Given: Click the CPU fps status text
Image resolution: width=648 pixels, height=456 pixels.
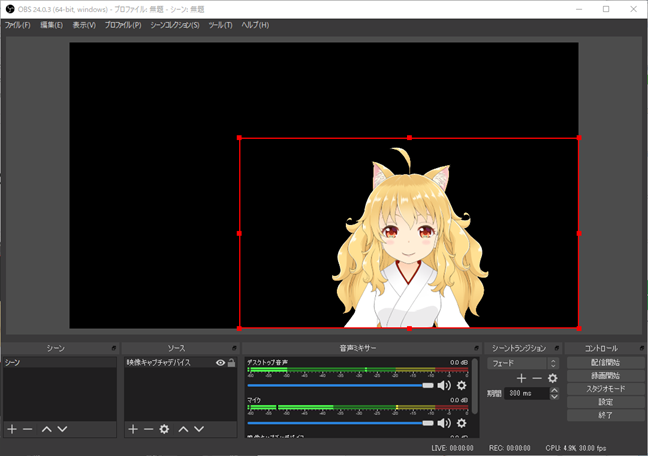Looking at the screenshot, I should coord(576,448).
